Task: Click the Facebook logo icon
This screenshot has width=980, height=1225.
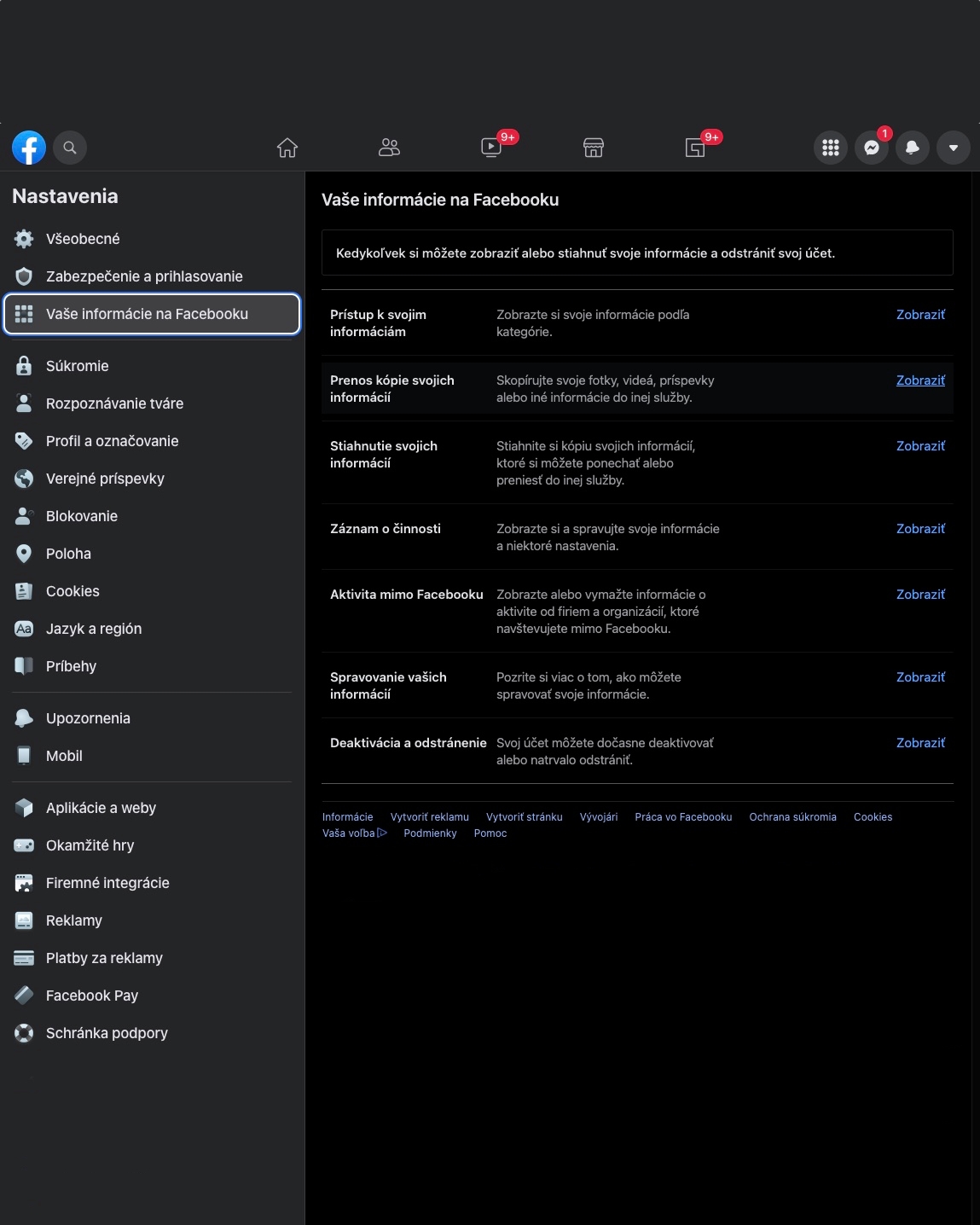Action: [29, 148]
